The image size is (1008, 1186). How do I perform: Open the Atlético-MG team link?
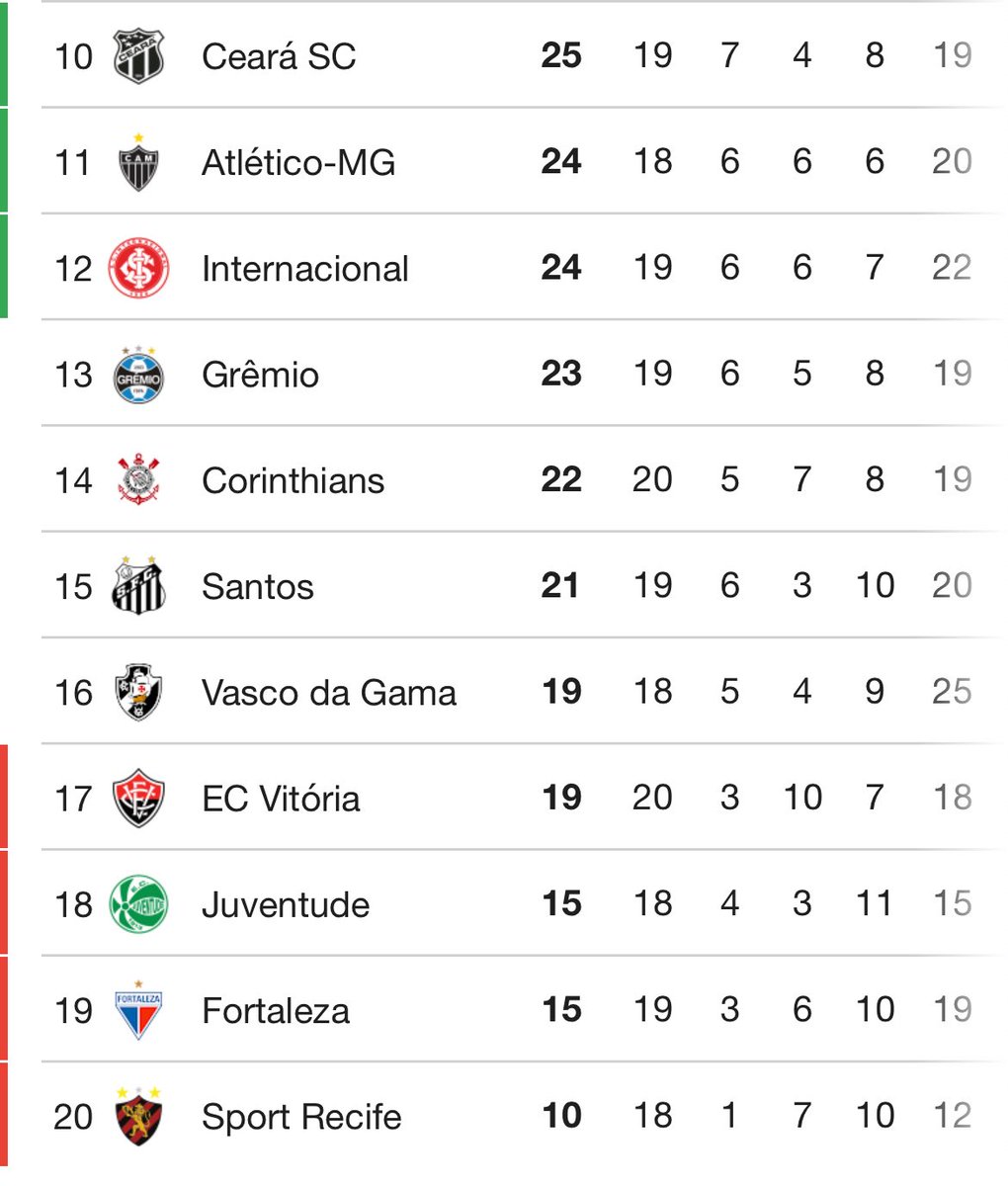pyautogui.click(x=298, y=163)
